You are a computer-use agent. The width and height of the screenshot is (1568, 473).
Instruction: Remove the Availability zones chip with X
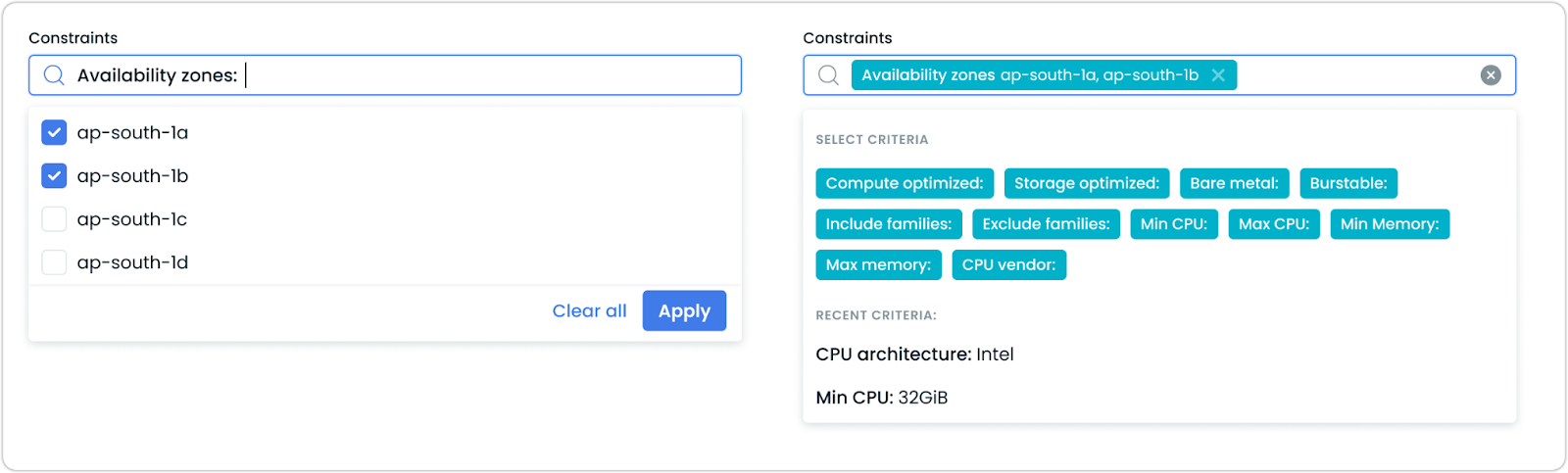(1218, 75)
